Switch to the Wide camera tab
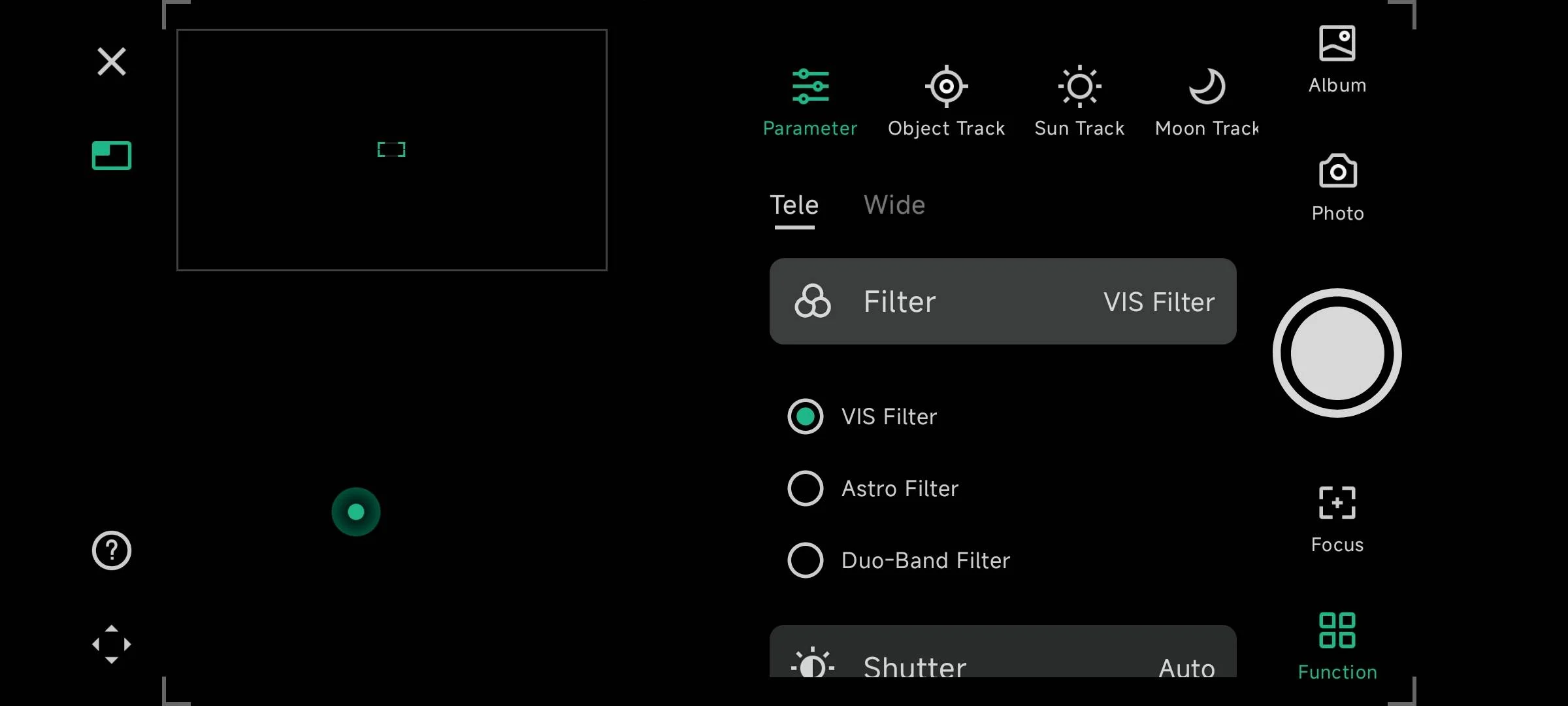Screen dimensions: 1568x706 894,205
